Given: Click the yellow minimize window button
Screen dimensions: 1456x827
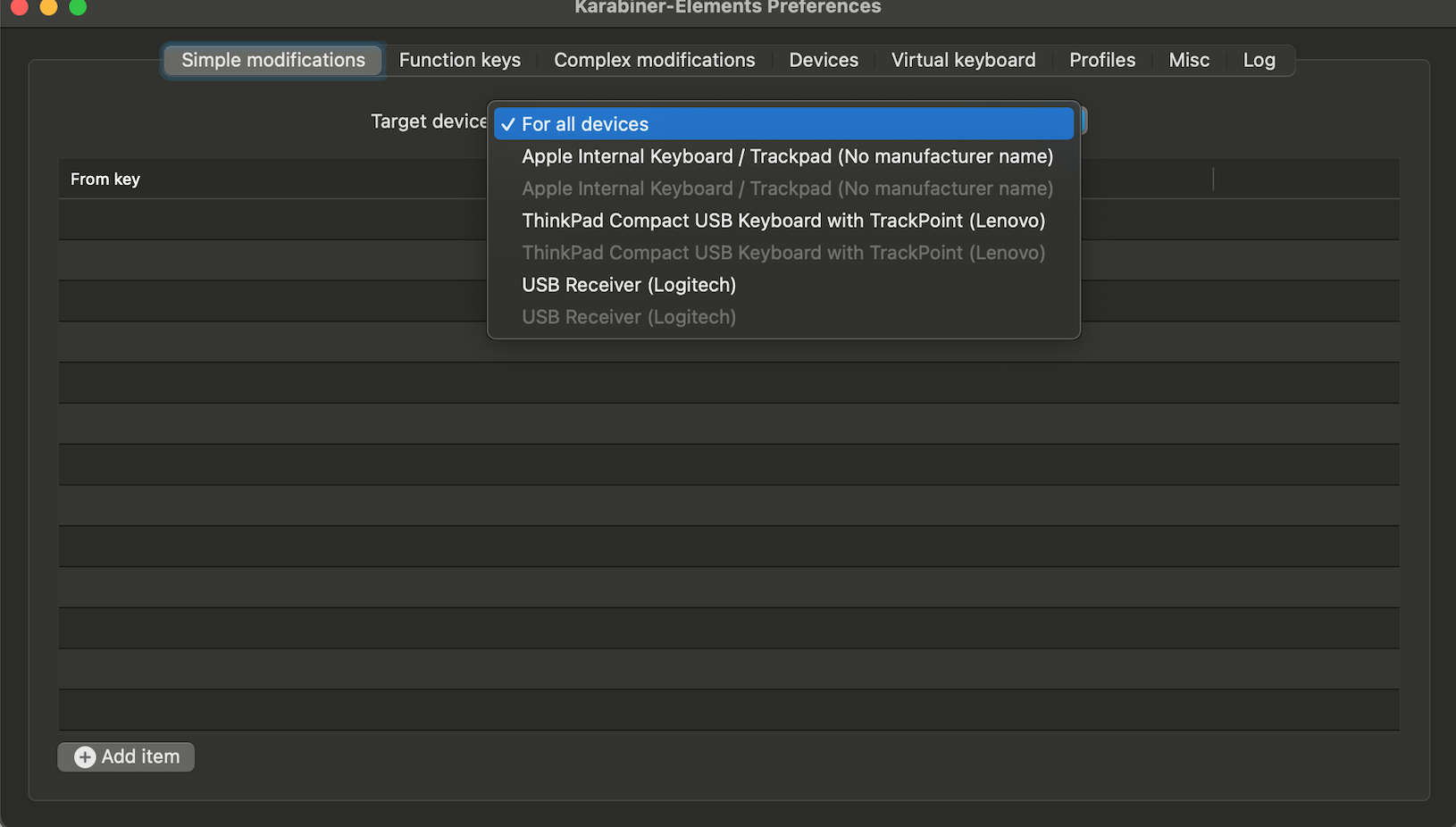Looking at the screenshot, I should [48, 6].
